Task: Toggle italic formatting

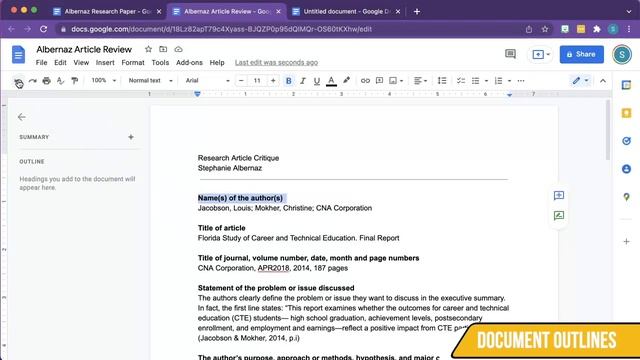Action: pyautogui.click(x=302, y=81)
